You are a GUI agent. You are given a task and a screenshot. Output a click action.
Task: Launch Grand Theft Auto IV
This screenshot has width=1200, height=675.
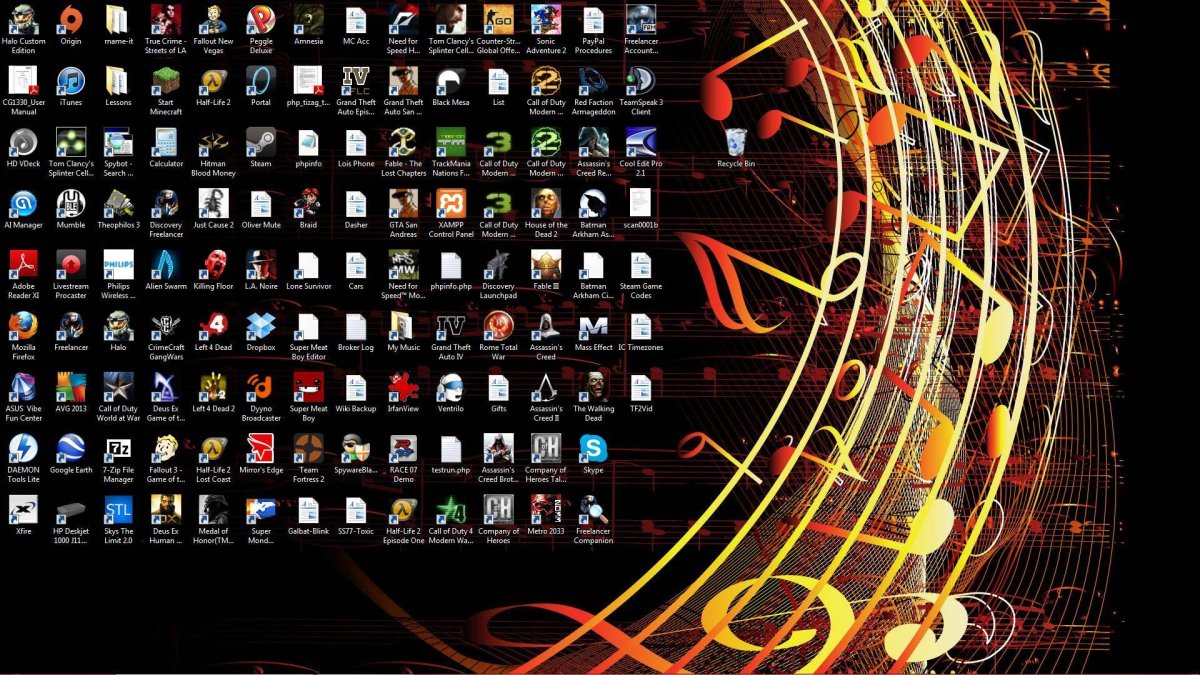click(450, 330)
